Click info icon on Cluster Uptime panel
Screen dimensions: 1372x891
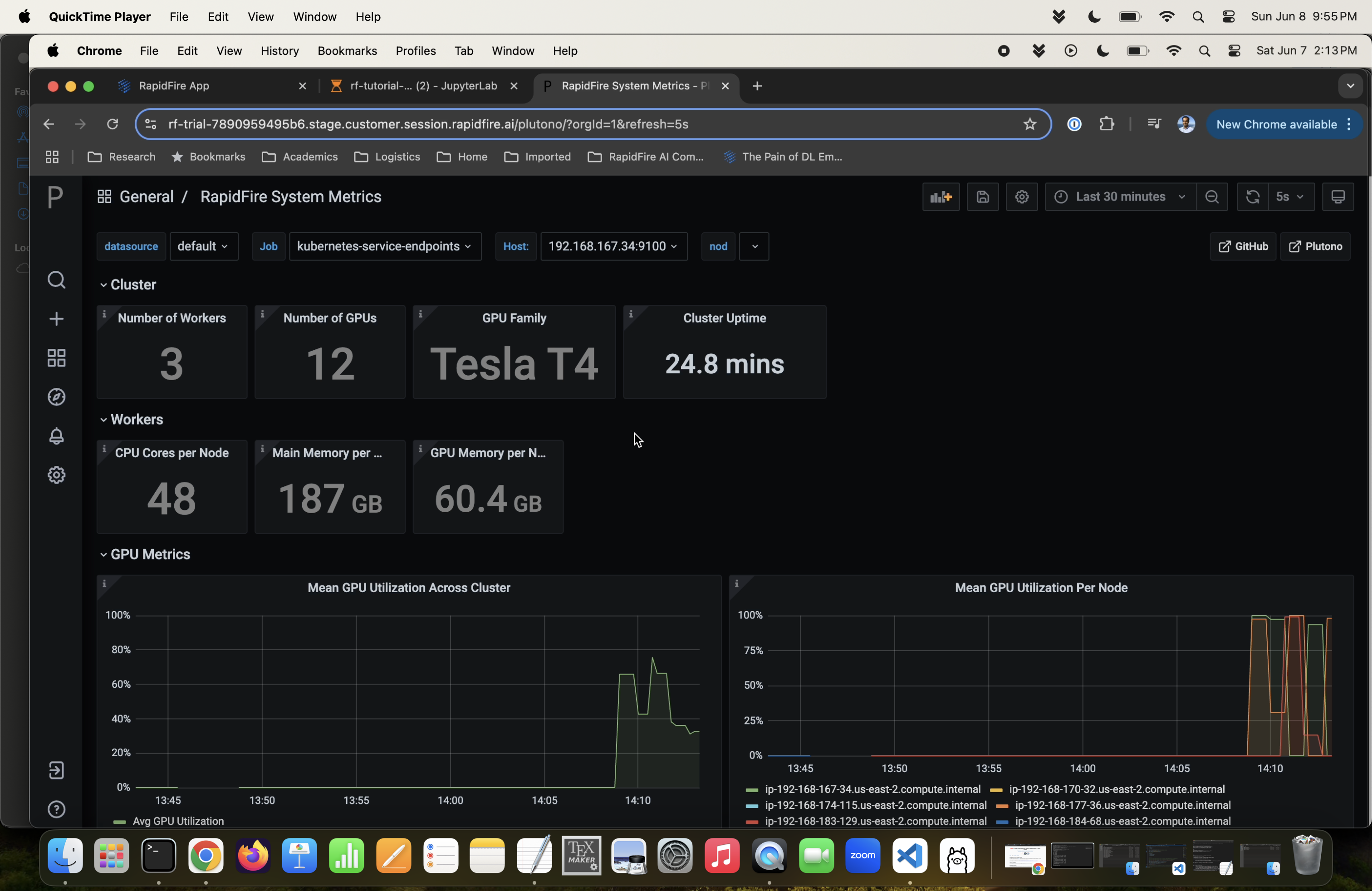point(631,314)
